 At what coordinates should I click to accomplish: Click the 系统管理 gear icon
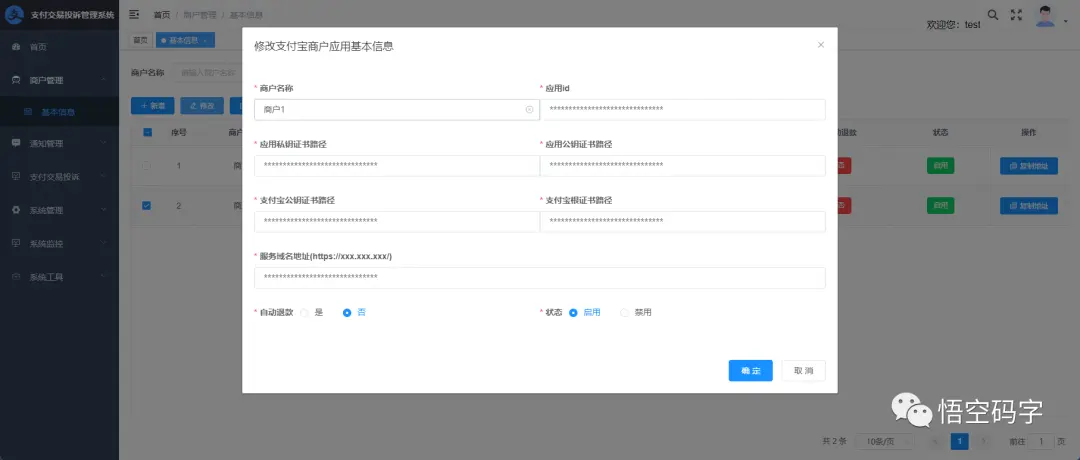click(16, 210)
